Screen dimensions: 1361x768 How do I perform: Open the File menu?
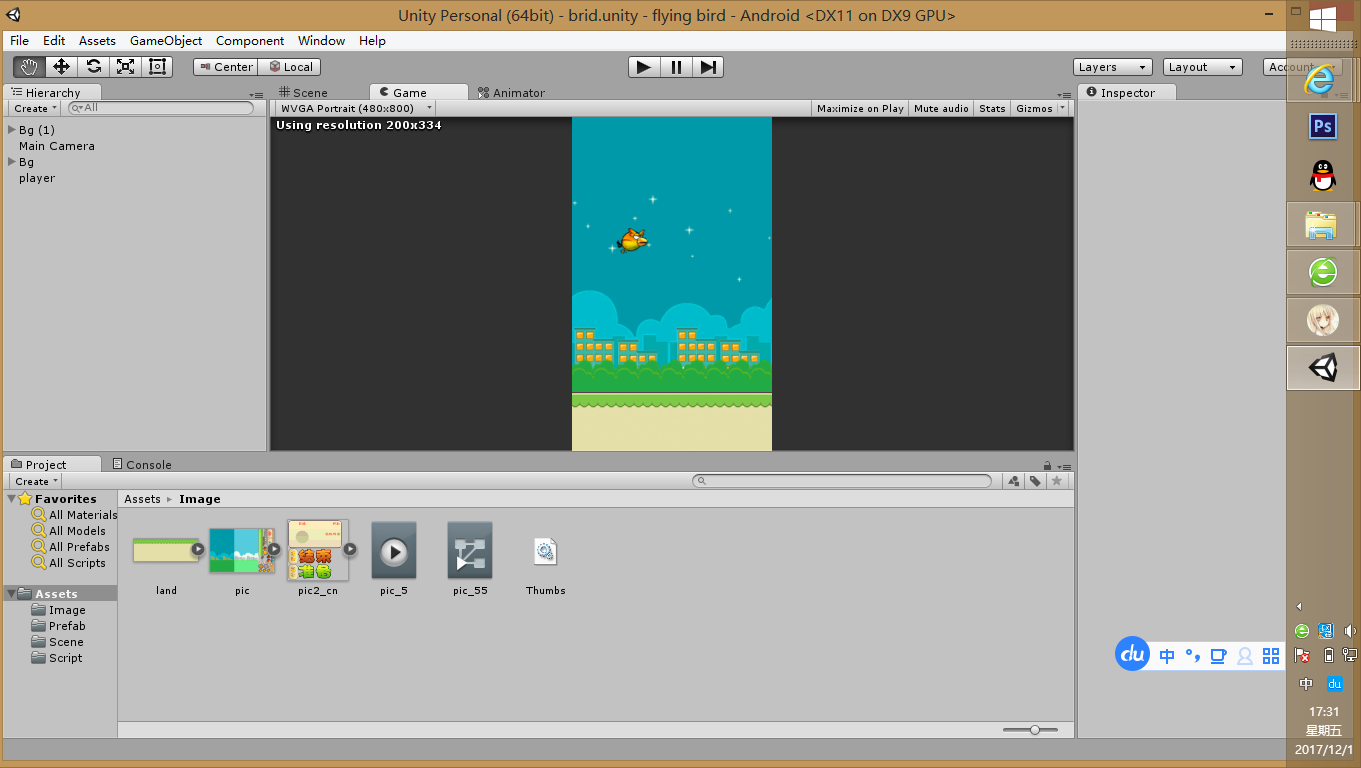(x=19, y=41)
